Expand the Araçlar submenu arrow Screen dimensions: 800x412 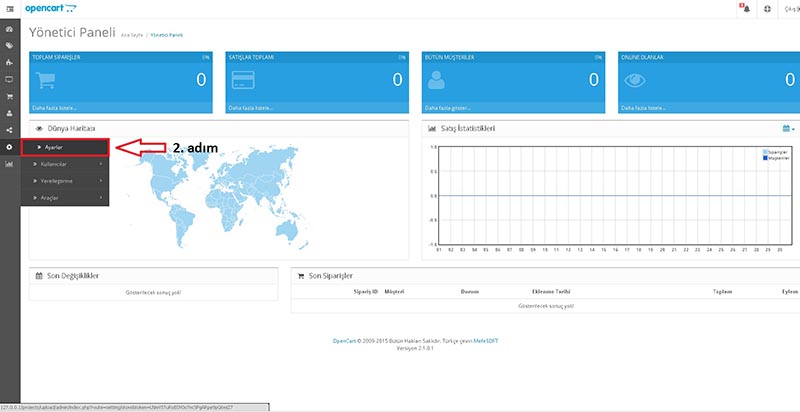point(101,198)
